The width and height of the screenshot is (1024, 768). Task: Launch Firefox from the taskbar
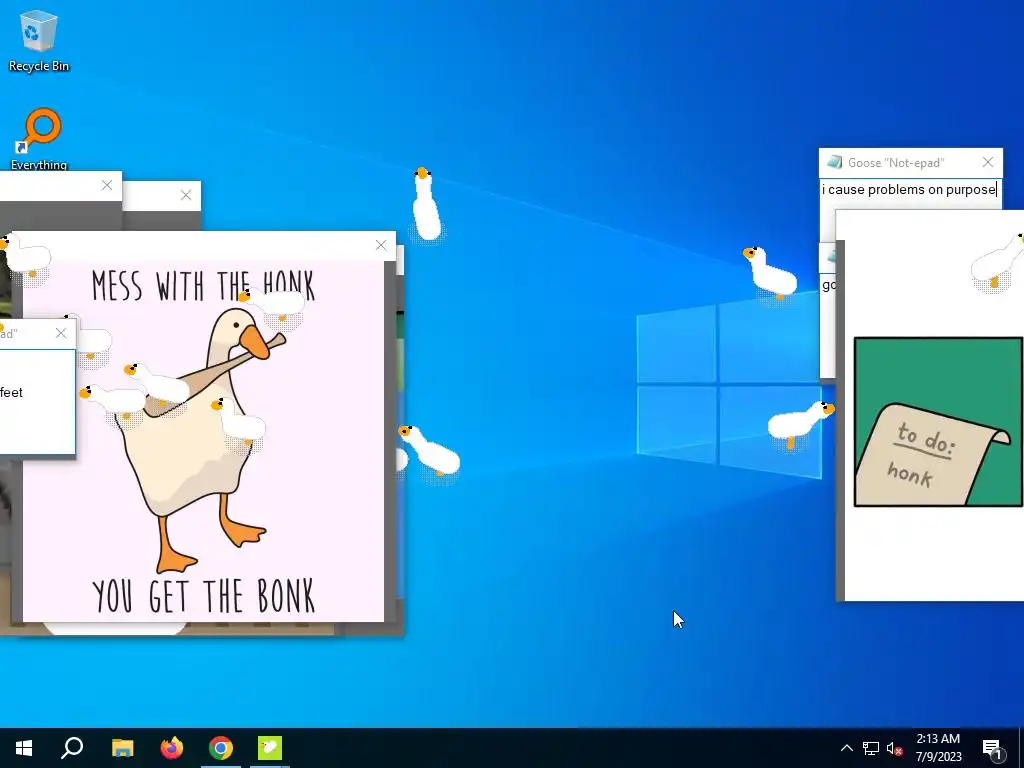[172, 748]
